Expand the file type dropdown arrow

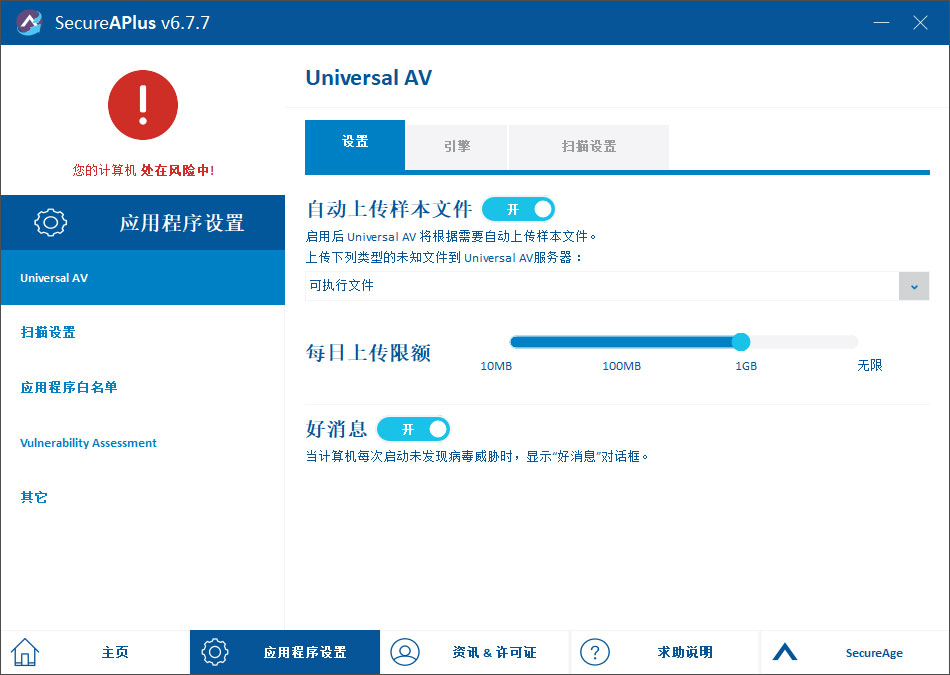[914, 286]
